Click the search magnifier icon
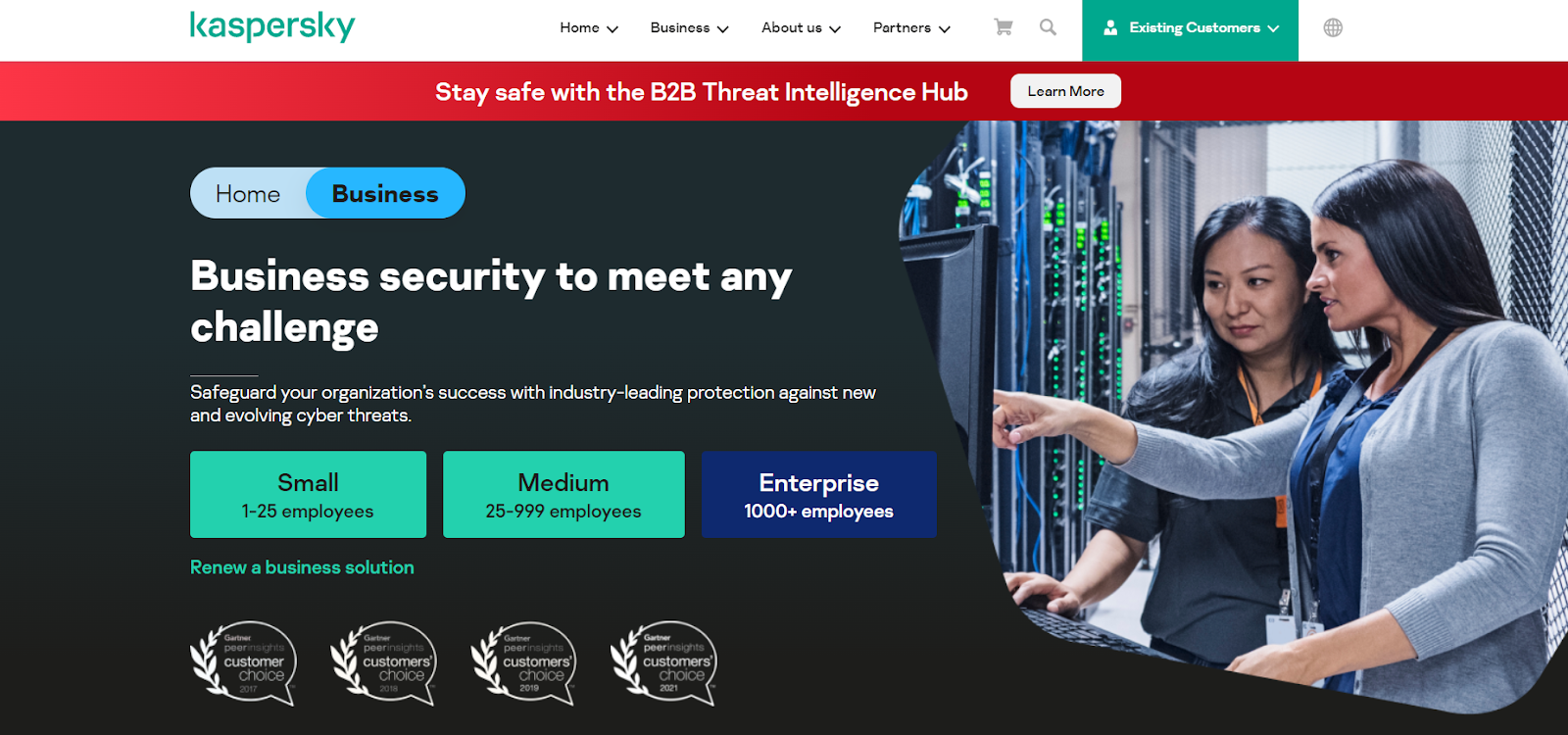This screenshot has width=1568, height=735. point(1048,27)
